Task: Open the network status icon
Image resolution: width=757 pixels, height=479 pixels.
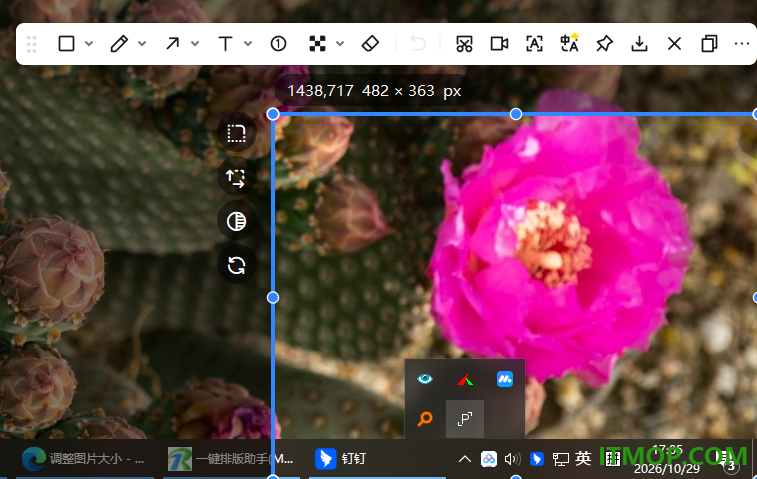Action: [x=561, y=459]
